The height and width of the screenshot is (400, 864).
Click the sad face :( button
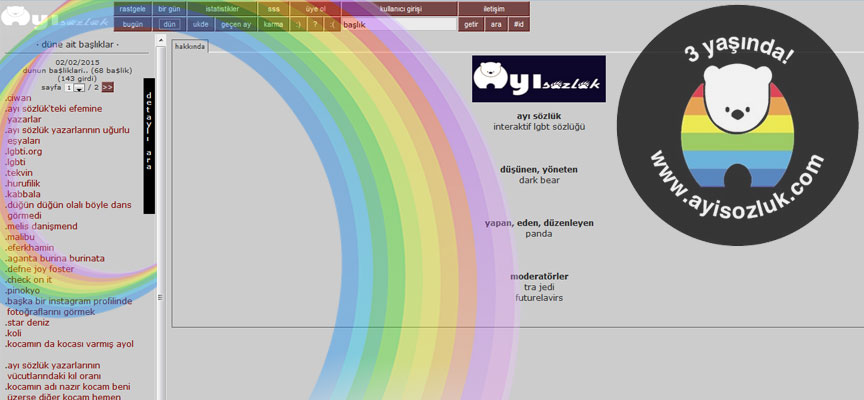pos(332,24)
